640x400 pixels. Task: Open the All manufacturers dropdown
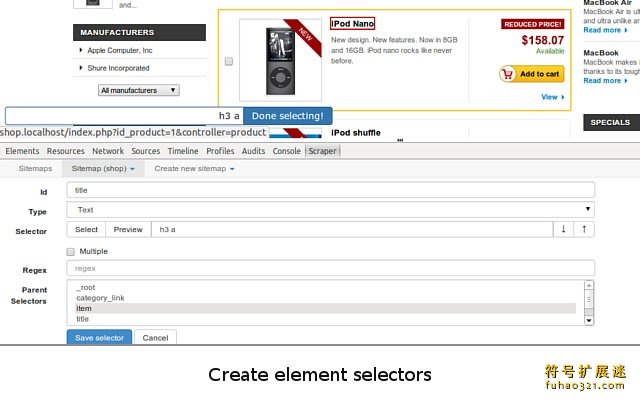(x=139, y=90)
